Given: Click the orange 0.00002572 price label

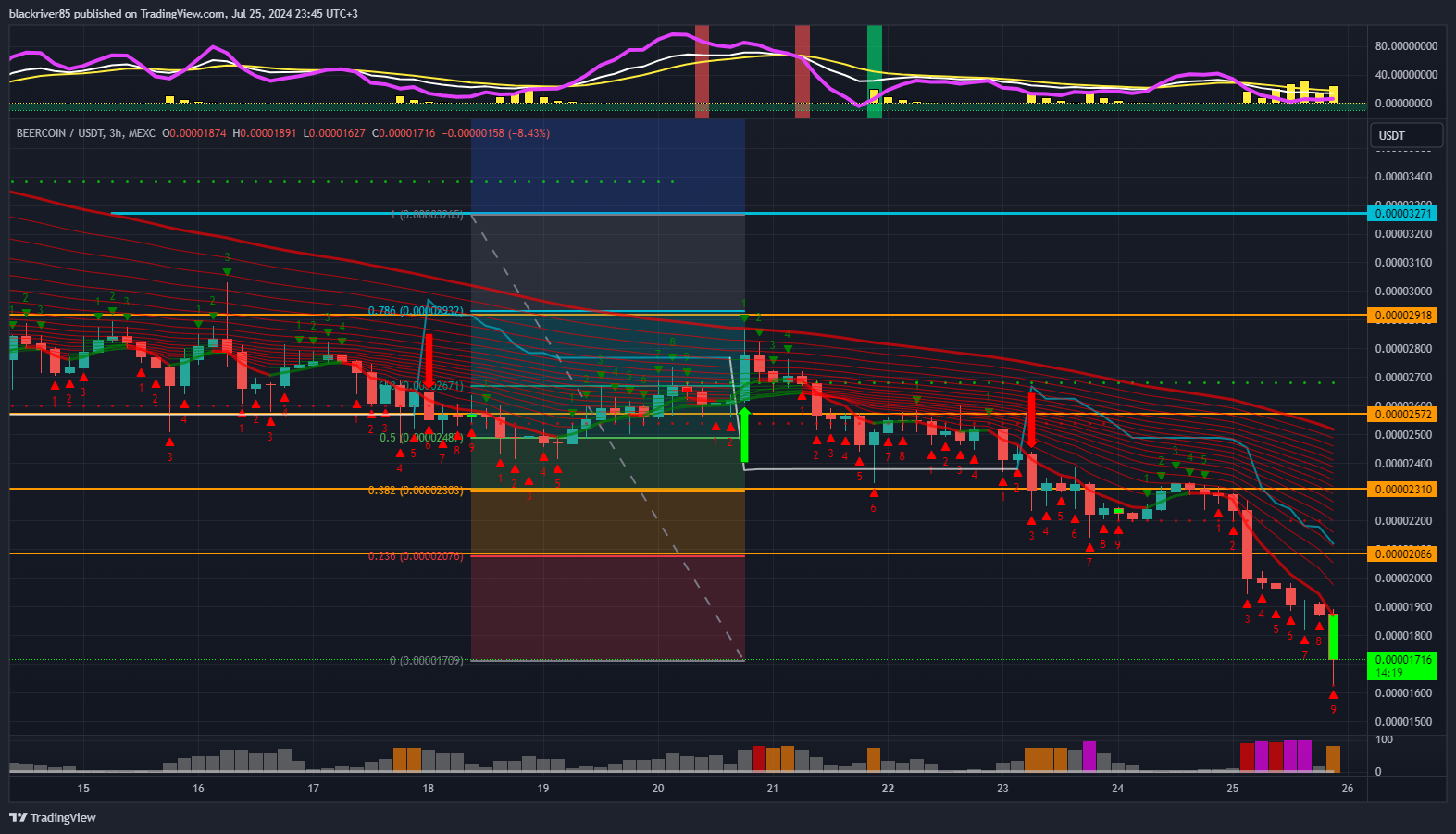Looking at the screenshot, I should tap(1403, 415).
